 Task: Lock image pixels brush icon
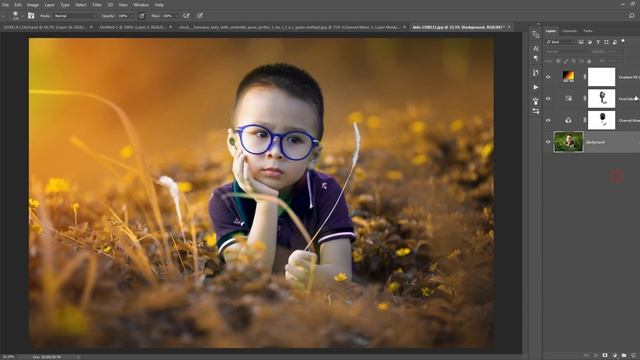(x=566, y=61)
